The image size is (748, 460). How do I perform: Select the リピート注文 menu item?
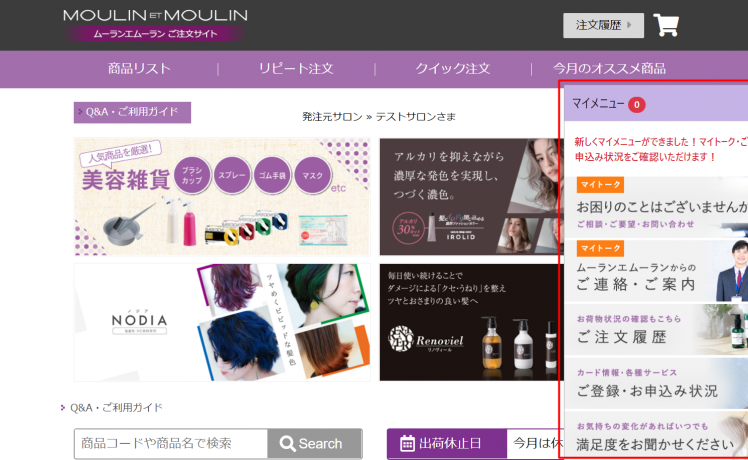pyautogui.click(x=296, y=68)
